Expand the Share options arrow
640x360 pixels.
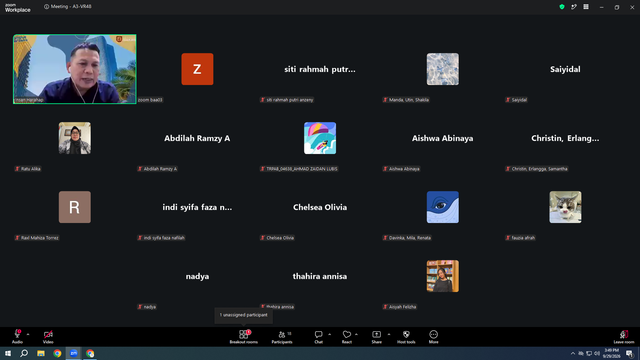(x=389, y=334)
